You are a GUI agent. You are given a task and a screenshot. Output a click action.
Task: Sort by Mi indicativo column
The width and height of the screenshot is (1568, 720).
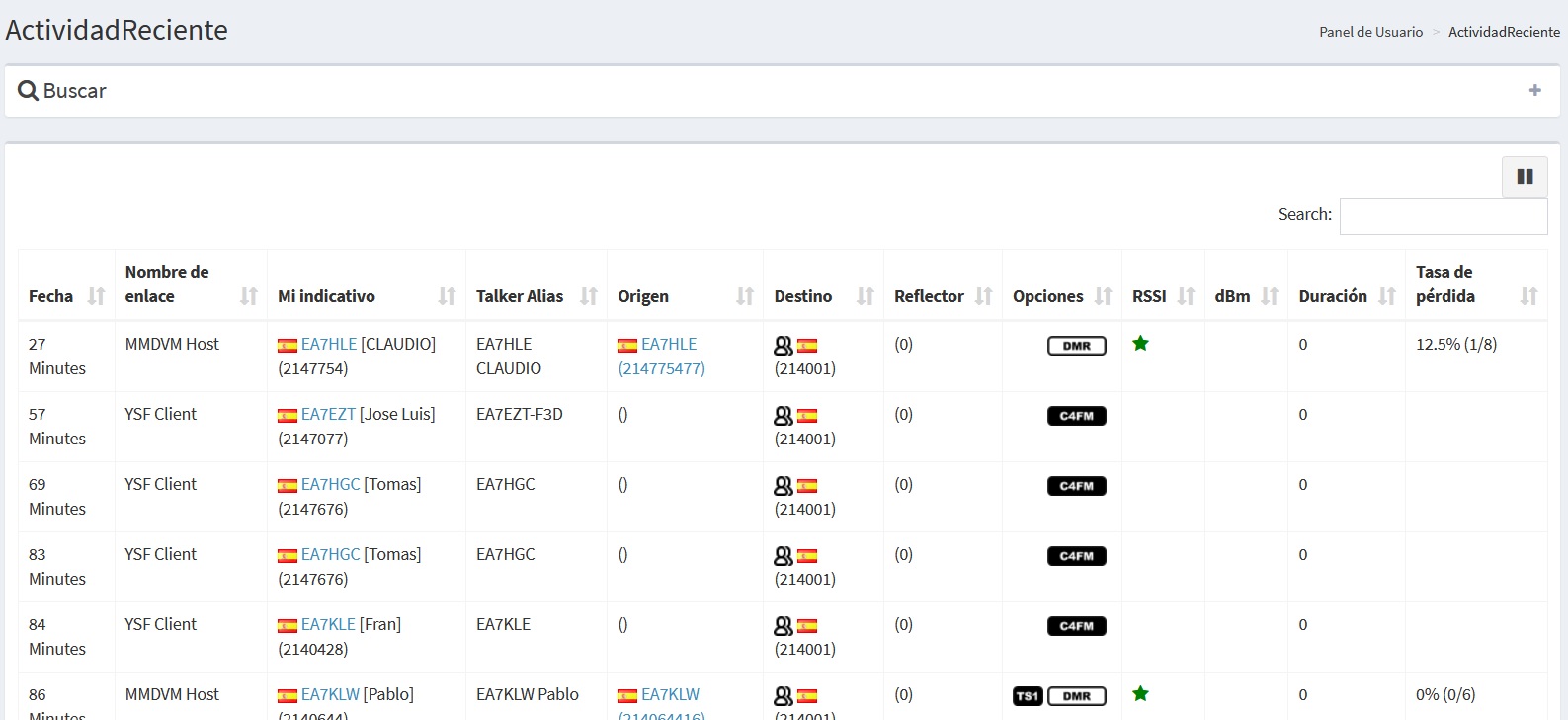pos(447,296)
